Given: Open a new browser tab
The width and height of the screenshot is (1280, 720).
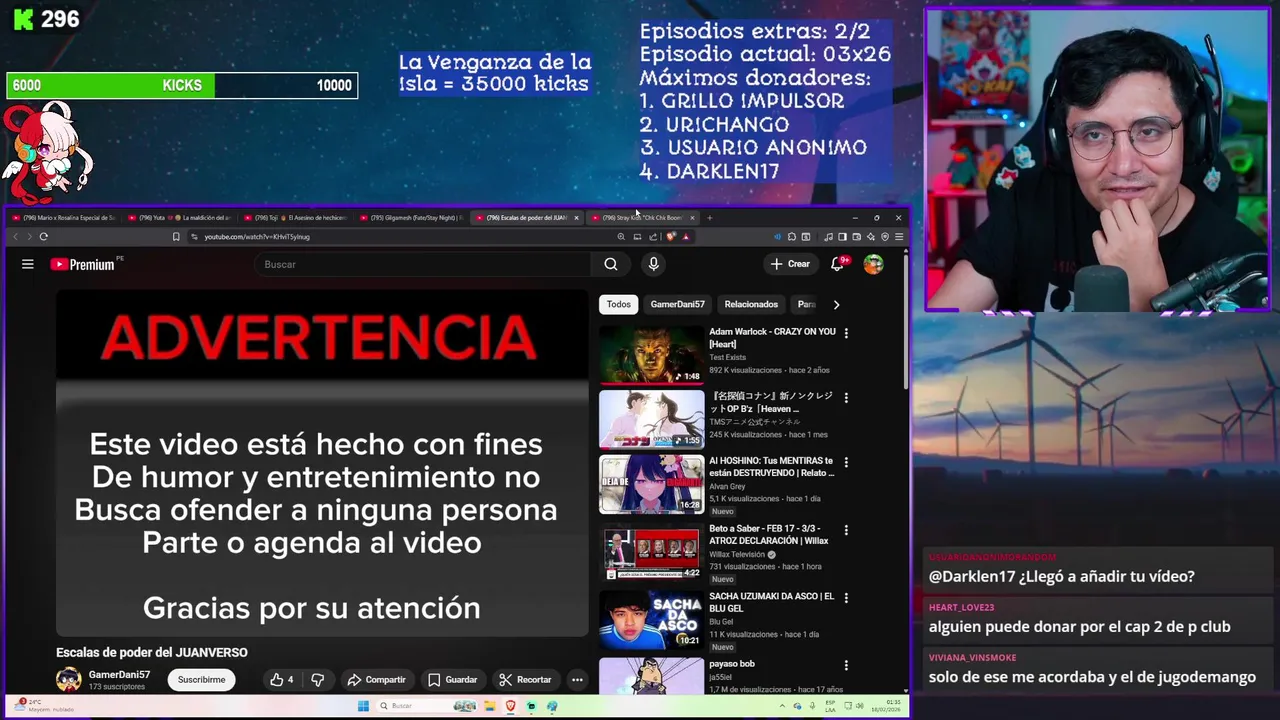Looking at the screenshot, I should point(709,217).
